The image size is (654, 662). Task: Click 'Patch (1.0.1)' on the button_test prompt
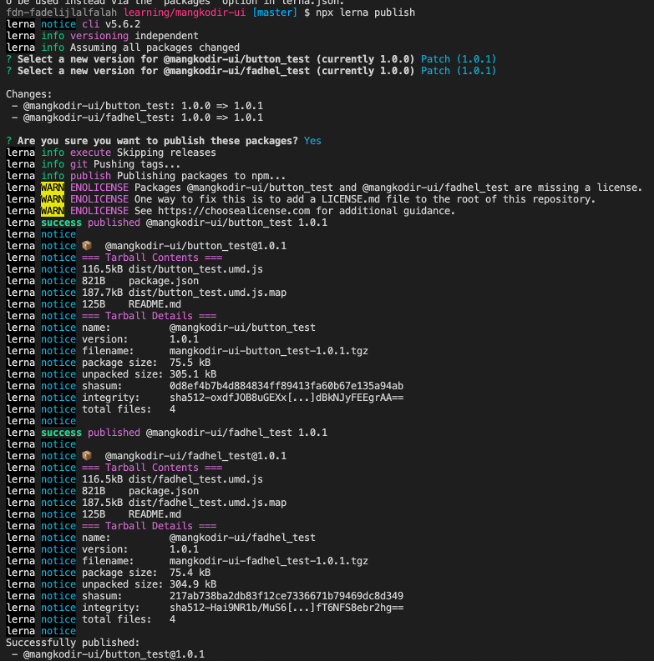click(x=459, y=59)
